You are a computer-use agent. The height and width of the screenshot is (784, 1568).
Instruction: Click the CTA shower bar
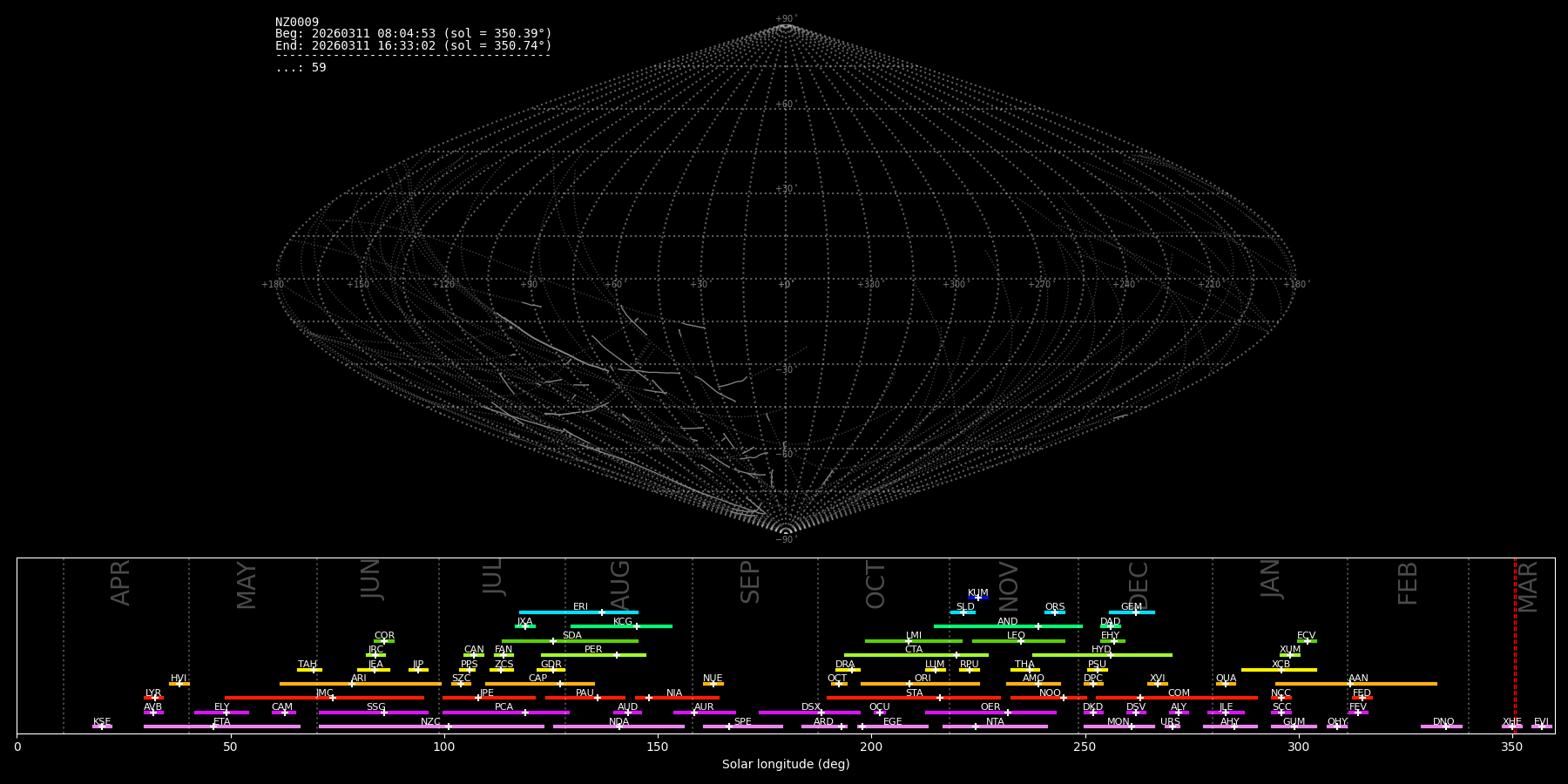tap(916, 655)
